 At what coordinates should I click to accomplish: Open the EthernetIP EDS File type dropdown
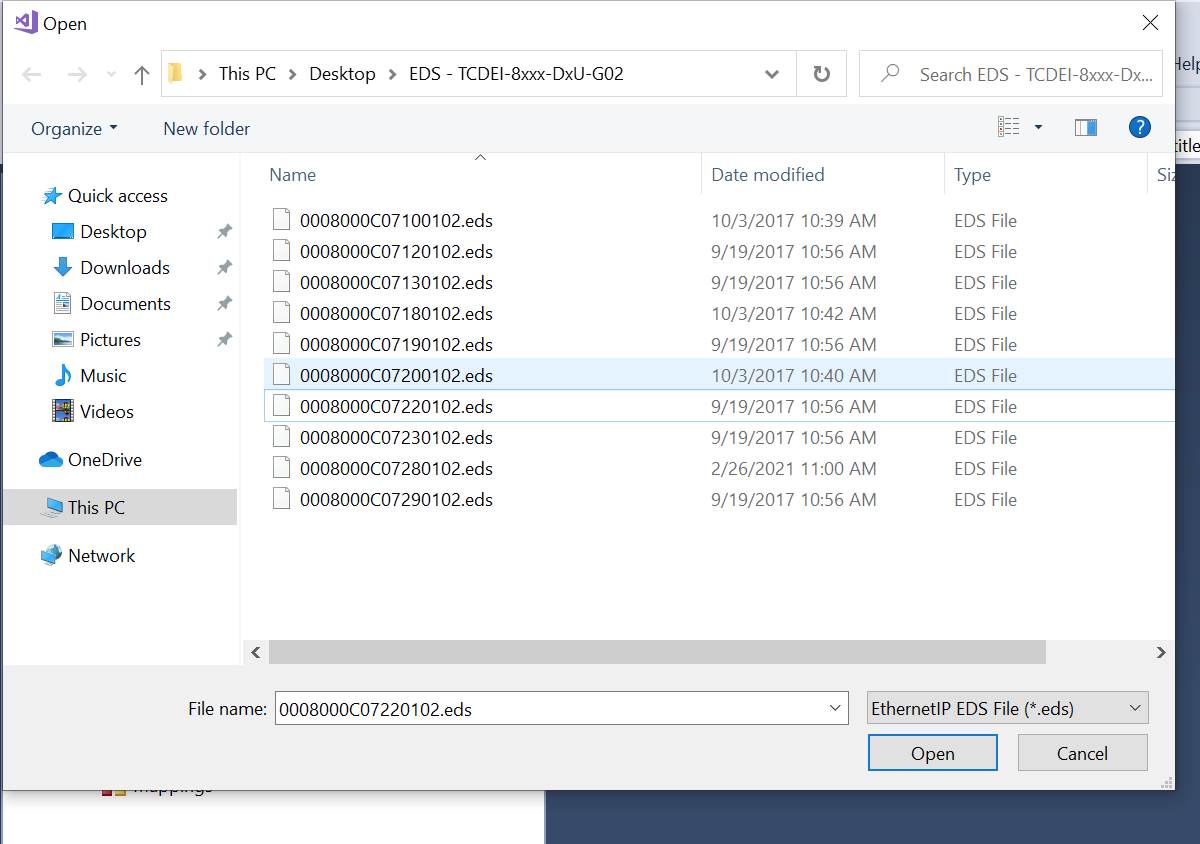click(x=1007, y=708)
